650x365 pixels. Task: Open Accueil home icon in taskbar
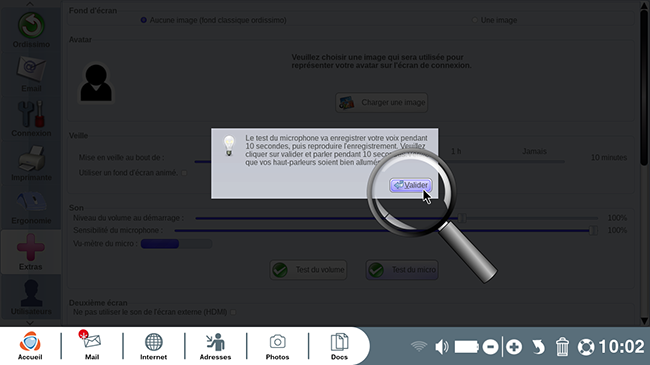(x=30, y=346)
